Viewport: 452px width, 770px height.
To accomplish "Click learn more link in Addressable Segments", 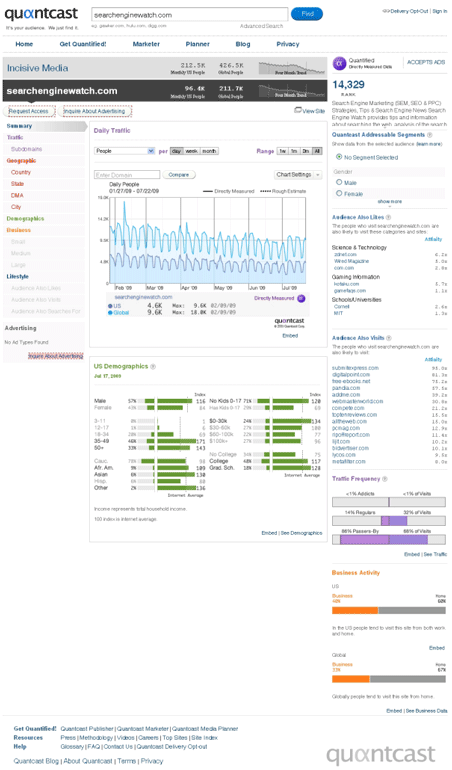I will (x=429, y=144).
